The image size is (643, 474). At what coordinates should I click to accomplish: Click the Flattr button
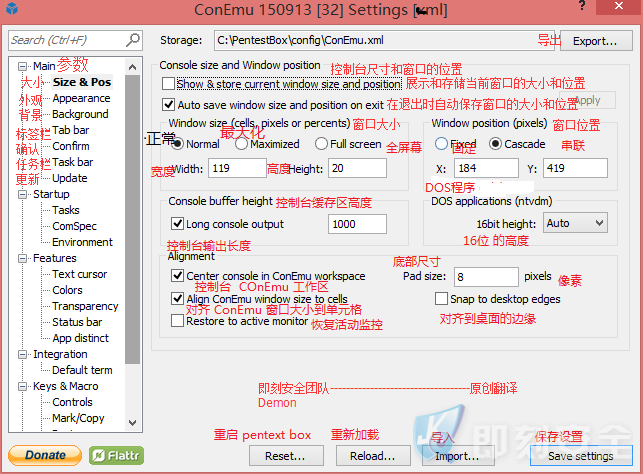(x=116, y=455)
